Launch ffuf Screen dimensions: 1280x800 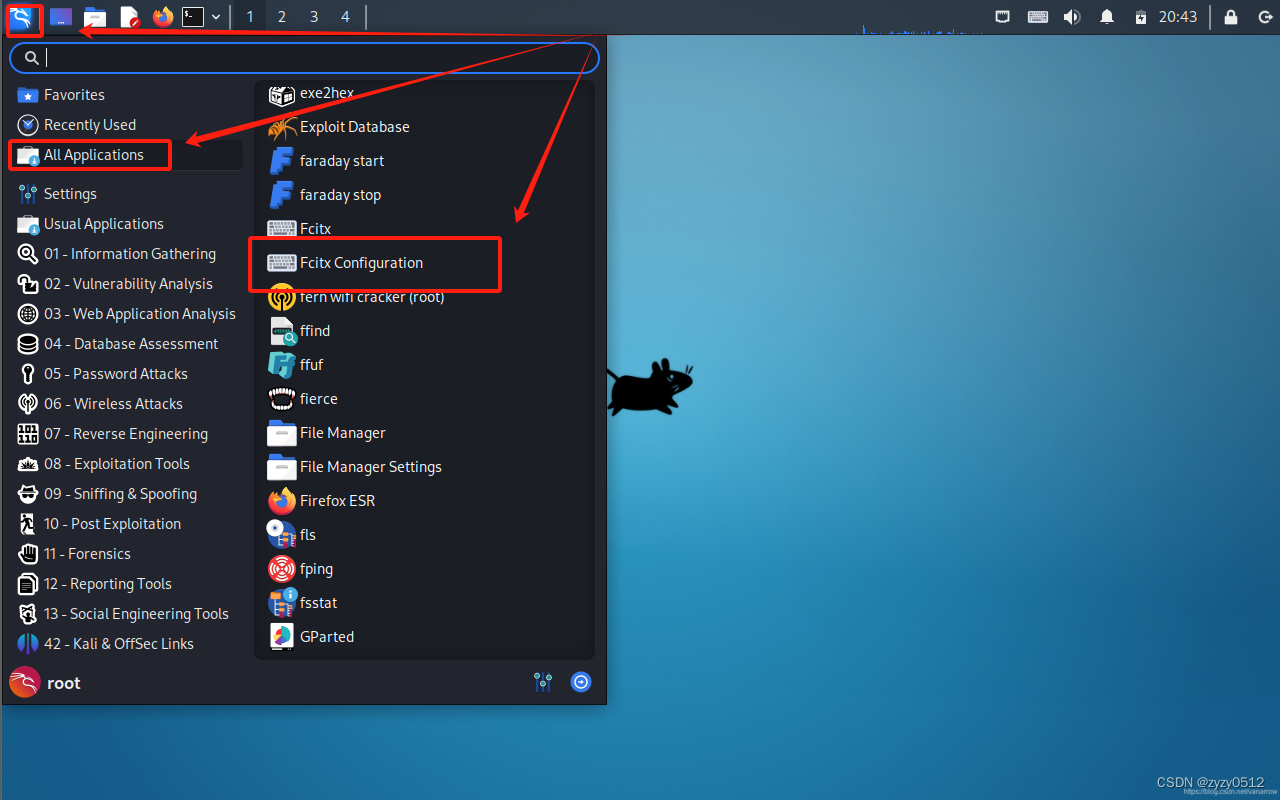(425, 365)
